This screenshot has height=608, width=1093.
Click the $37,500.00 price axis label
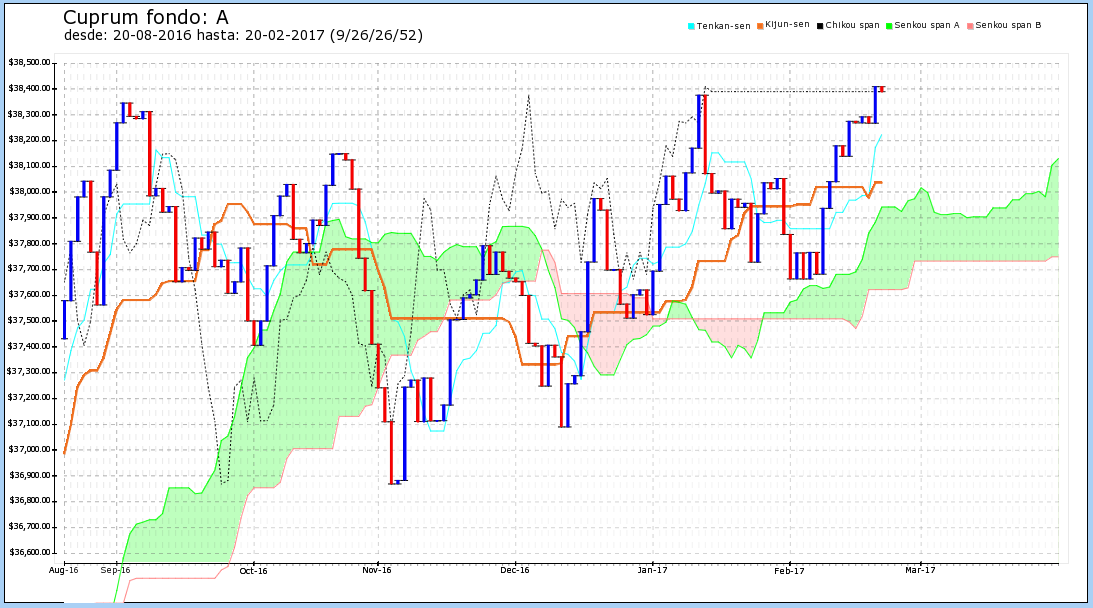click(29, 320)
